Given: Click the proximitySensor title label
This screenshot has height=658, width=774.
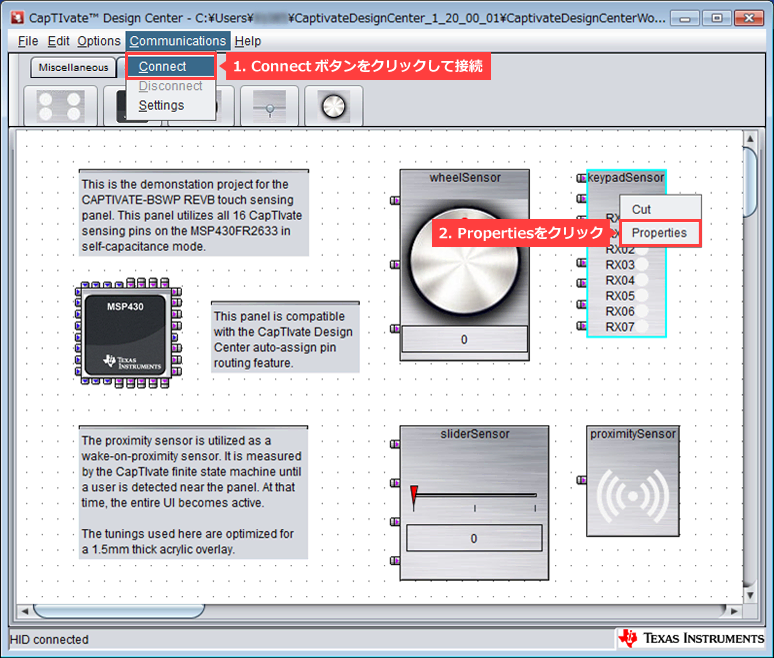Looking at the screenshot, I should click(633, 434).
